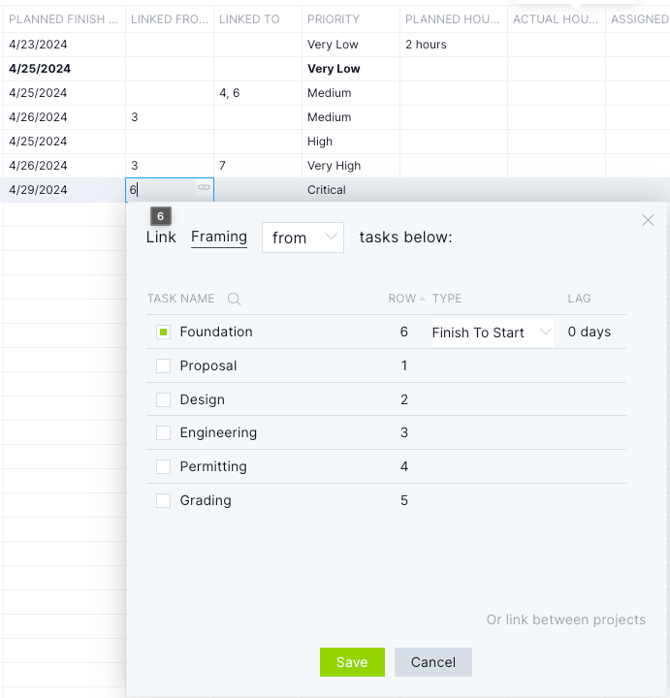The image size is (670, 698).
Task: Click the bold Very Low priority cell
Action: [x=351, y=69]
